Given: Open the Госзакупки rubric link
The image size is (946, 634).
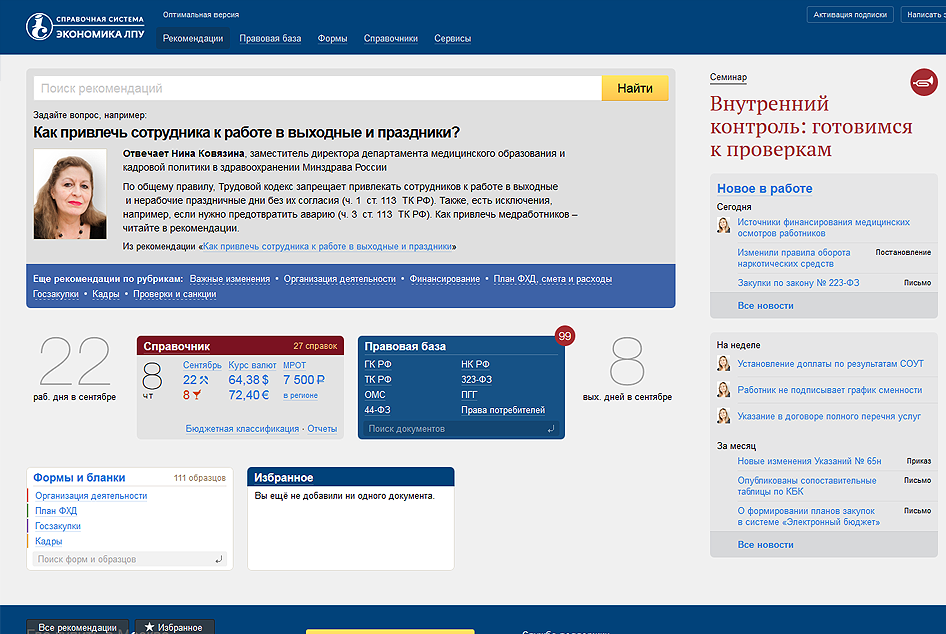Looking at the screenshot, I should [56, 294].
